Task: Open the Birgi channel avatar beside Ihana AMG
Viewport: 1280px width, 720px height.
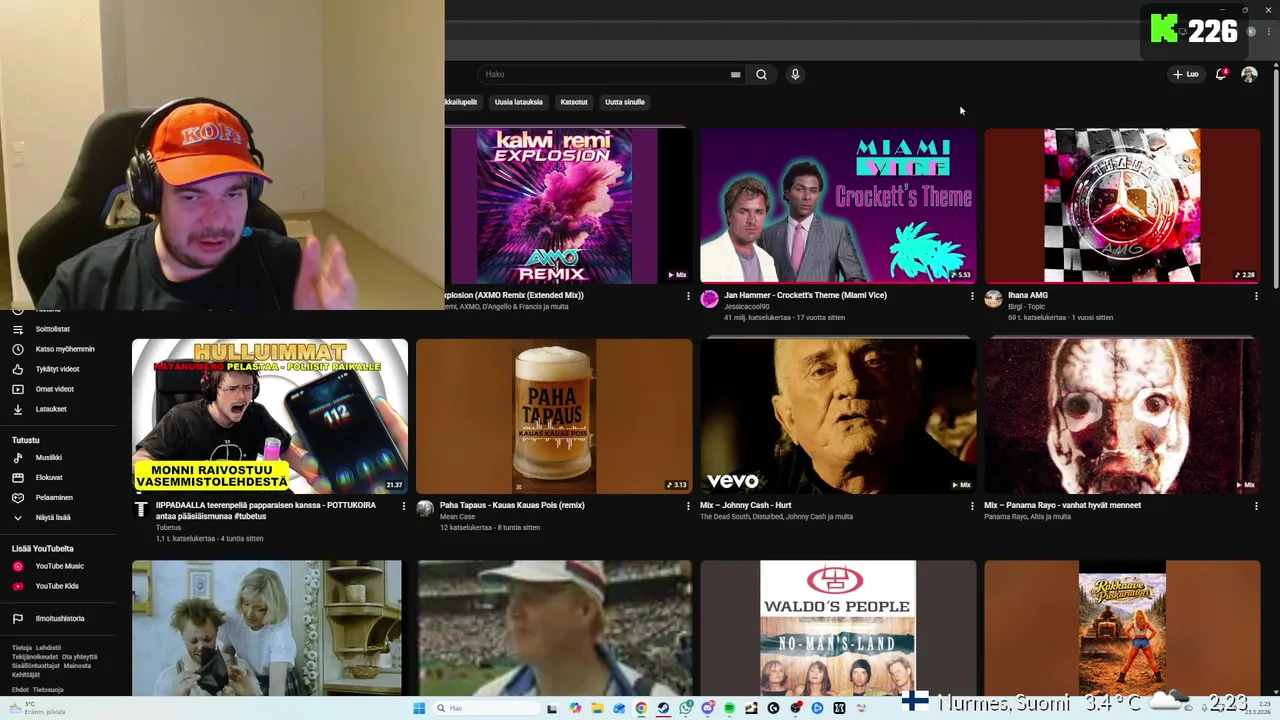Action: 993,299
